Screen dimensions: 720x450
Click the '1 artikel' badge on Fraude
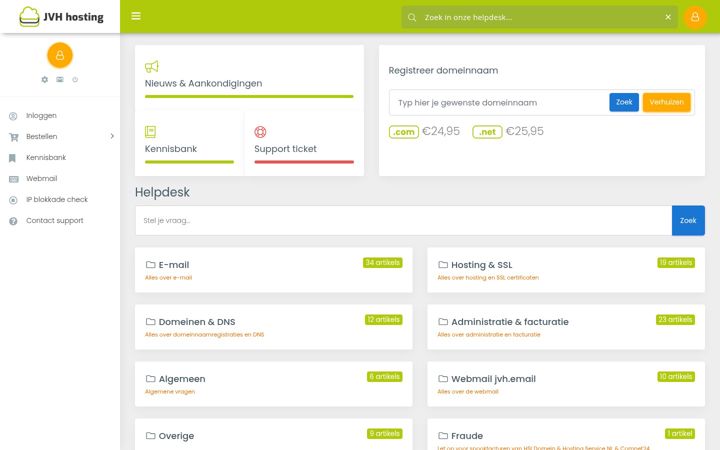tap(680, 433)
